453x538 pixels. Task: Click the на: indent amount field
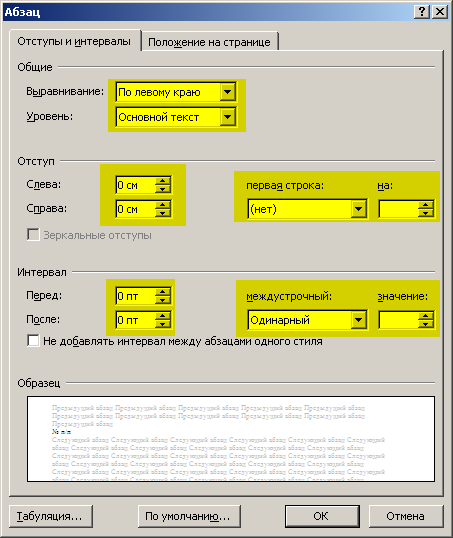tap(399, 209)
